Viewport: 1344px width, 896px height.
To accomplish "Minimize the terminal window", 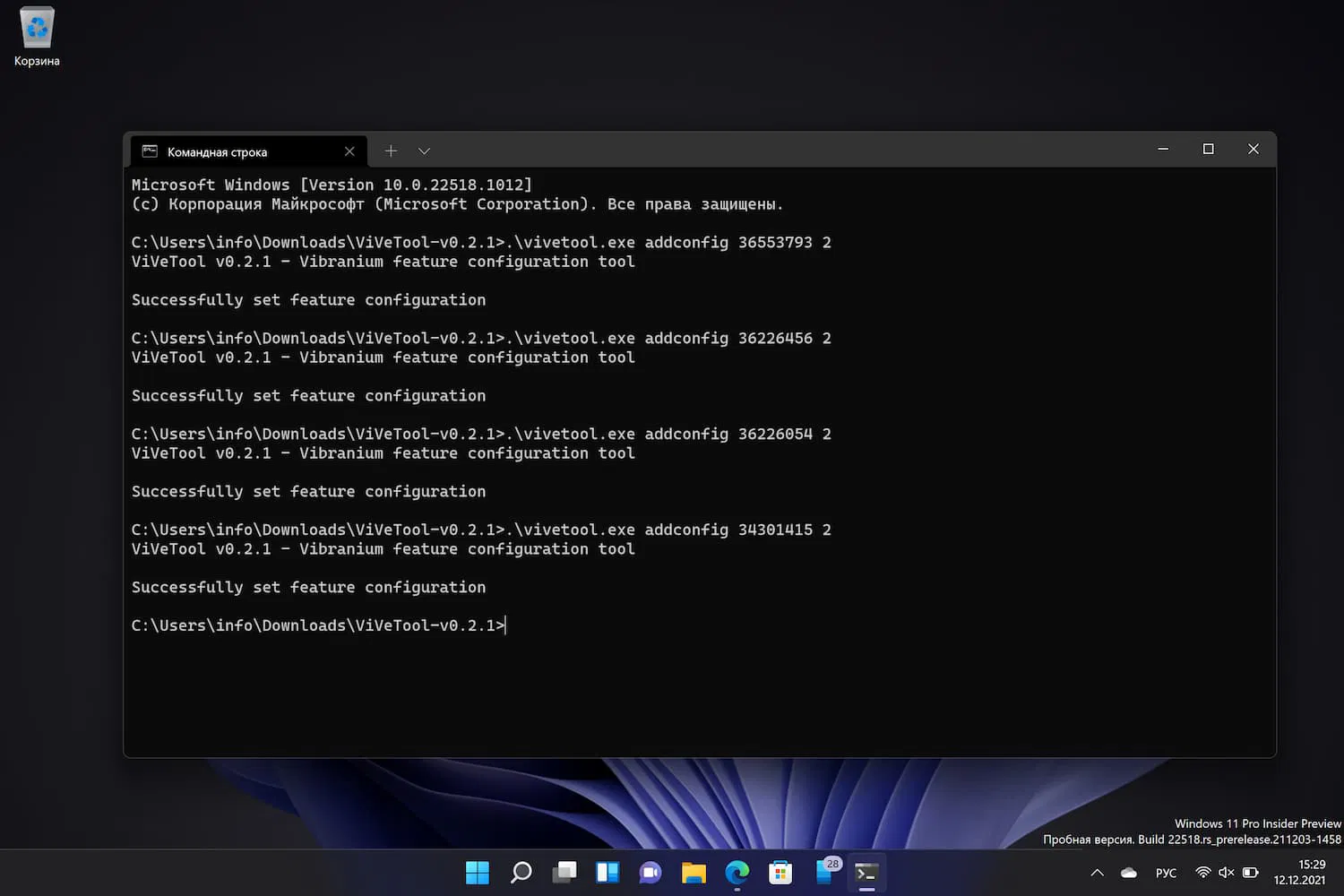I will (x=1163, y=149).
